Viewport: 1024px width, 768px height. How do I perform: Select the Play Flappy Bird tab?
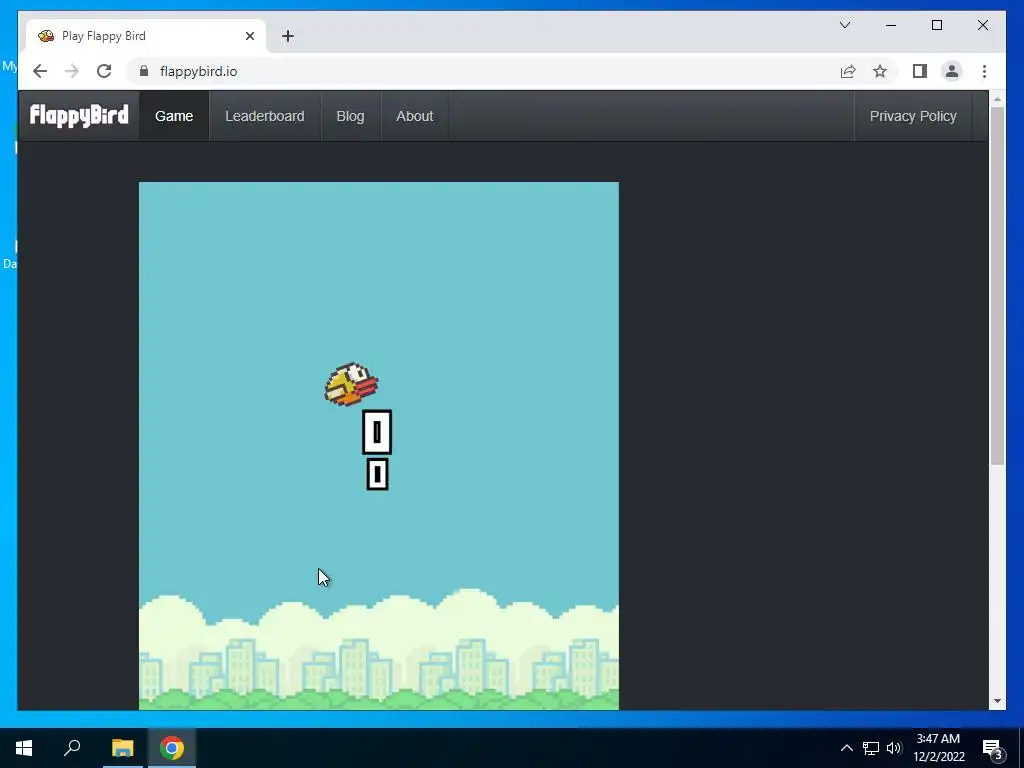tap(146, 36)
